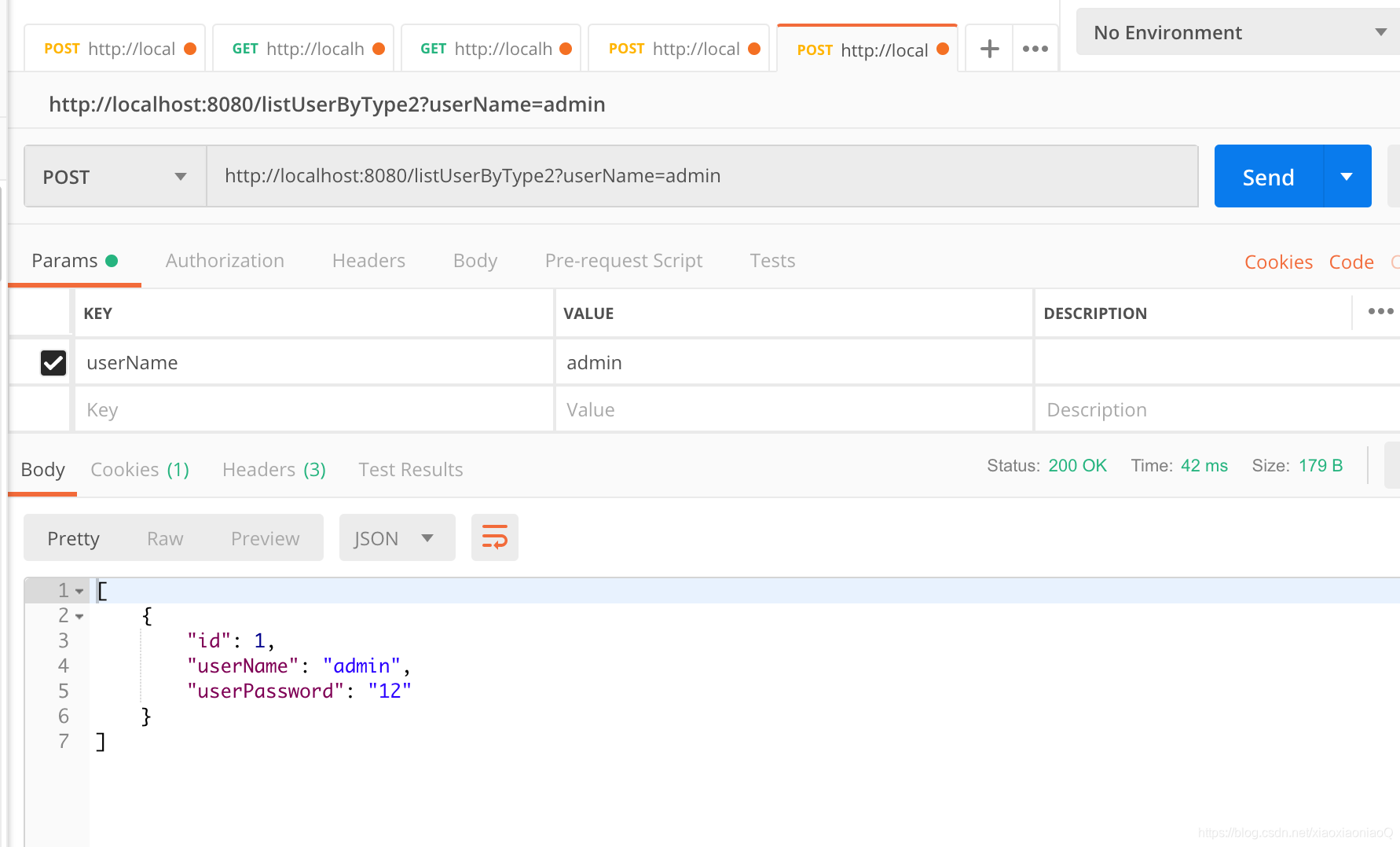Select response Body tab
1400x847 pixels.
click(x=42, y=470)
